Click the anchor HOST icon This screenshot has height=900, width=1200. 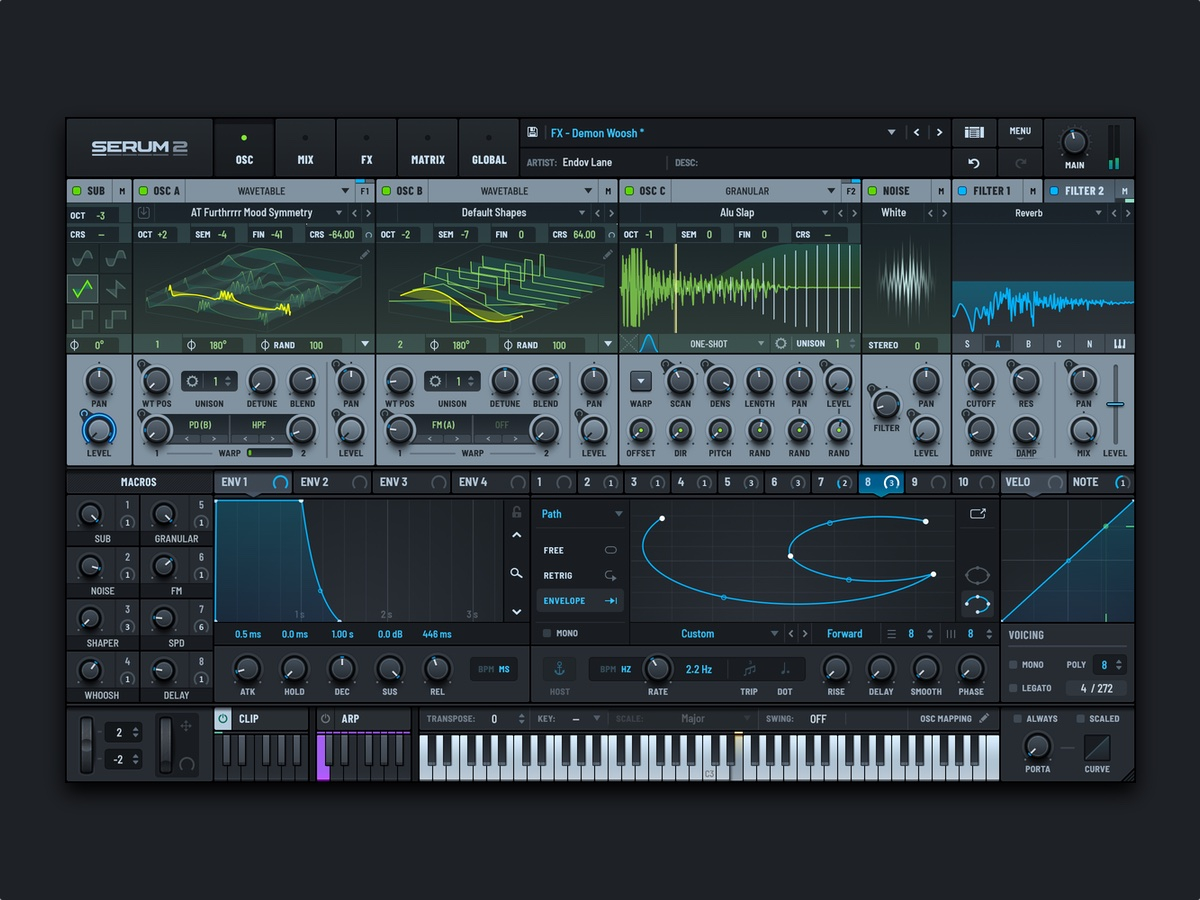[x=560, y=669]
